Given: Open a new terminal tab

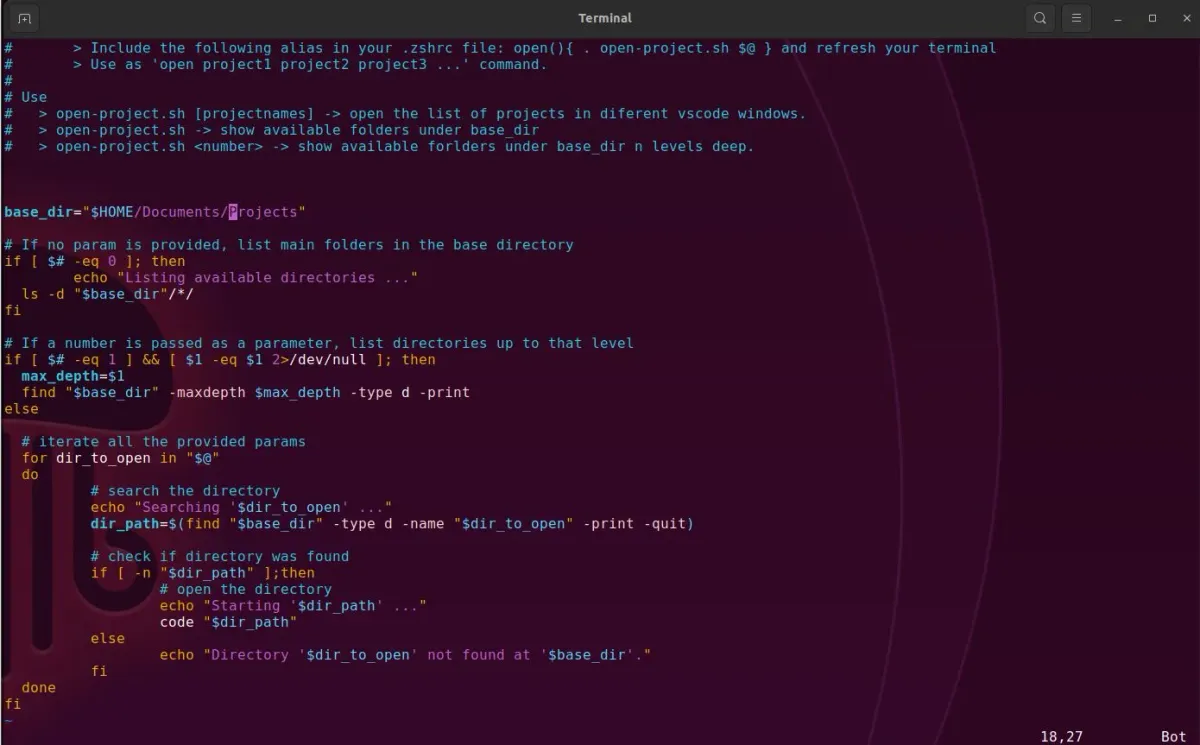Looking at the screenshot, I should click(23, 18).
